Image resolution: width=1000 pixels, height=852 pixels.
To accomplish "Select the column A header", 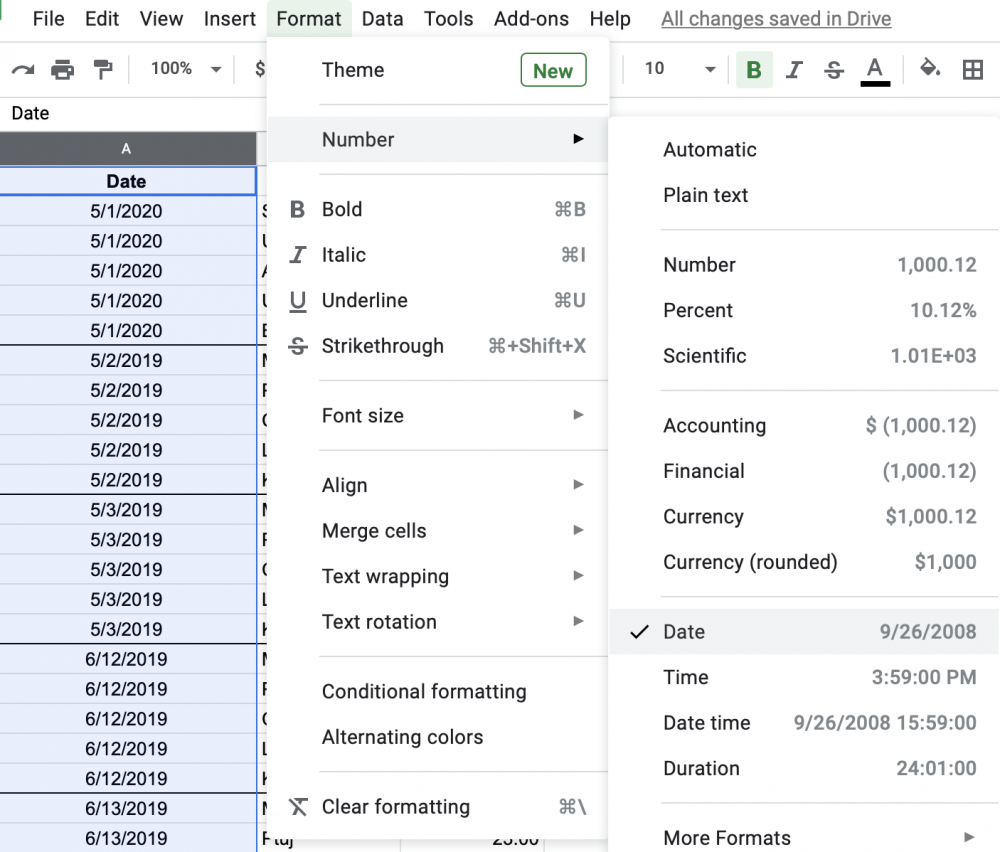I will click(126, 147).
